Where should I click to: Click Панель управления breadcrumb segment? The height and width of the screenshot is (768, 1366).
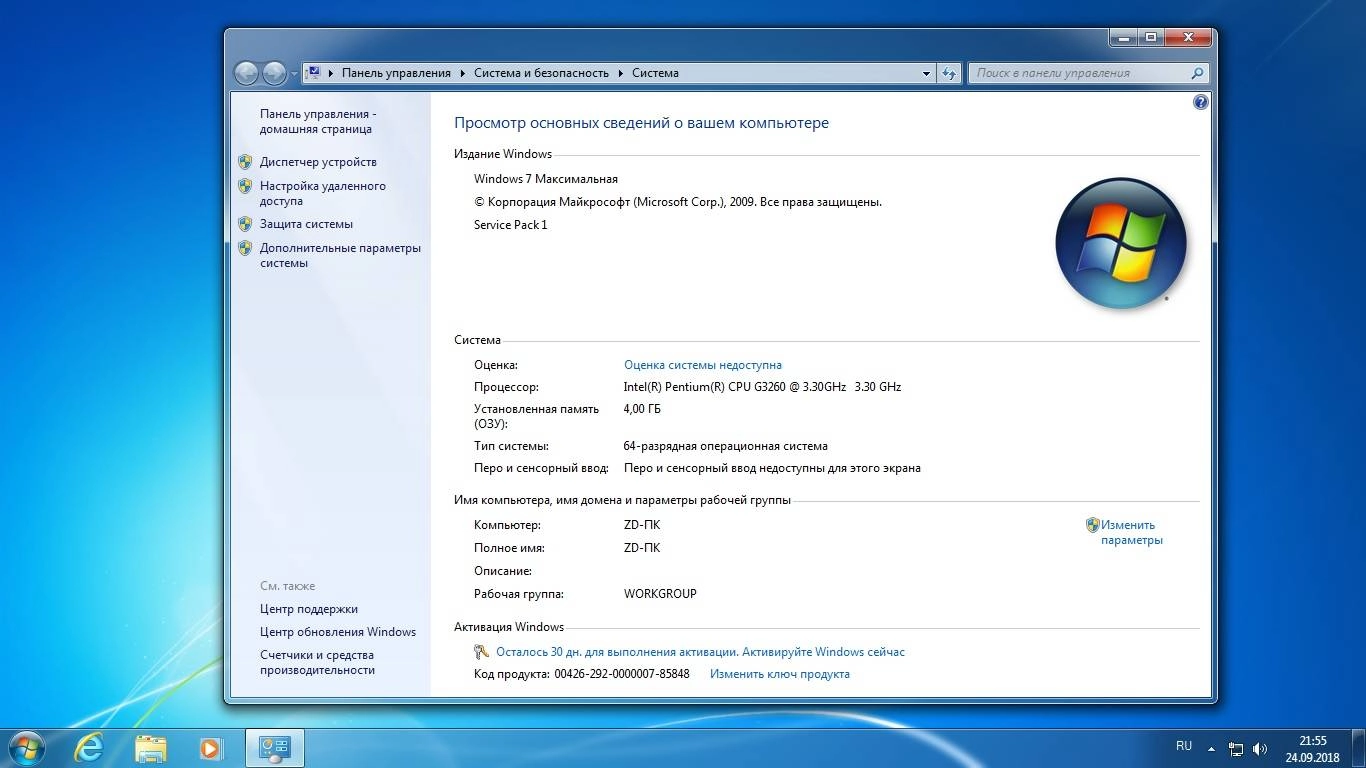coord(396,73)
